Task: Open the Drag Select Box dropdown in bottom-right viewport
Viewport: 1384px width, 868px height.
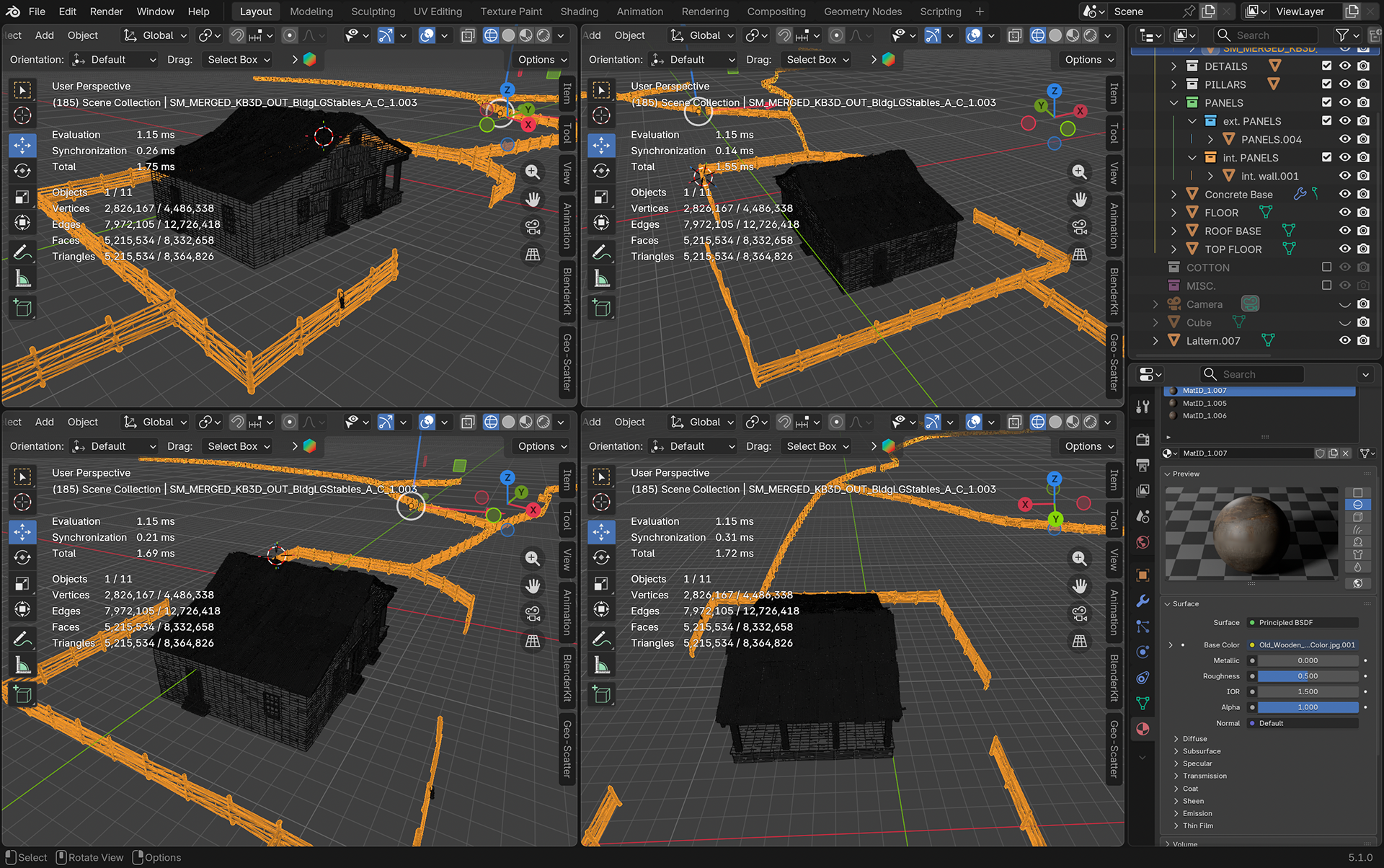Action: [817, 446]
